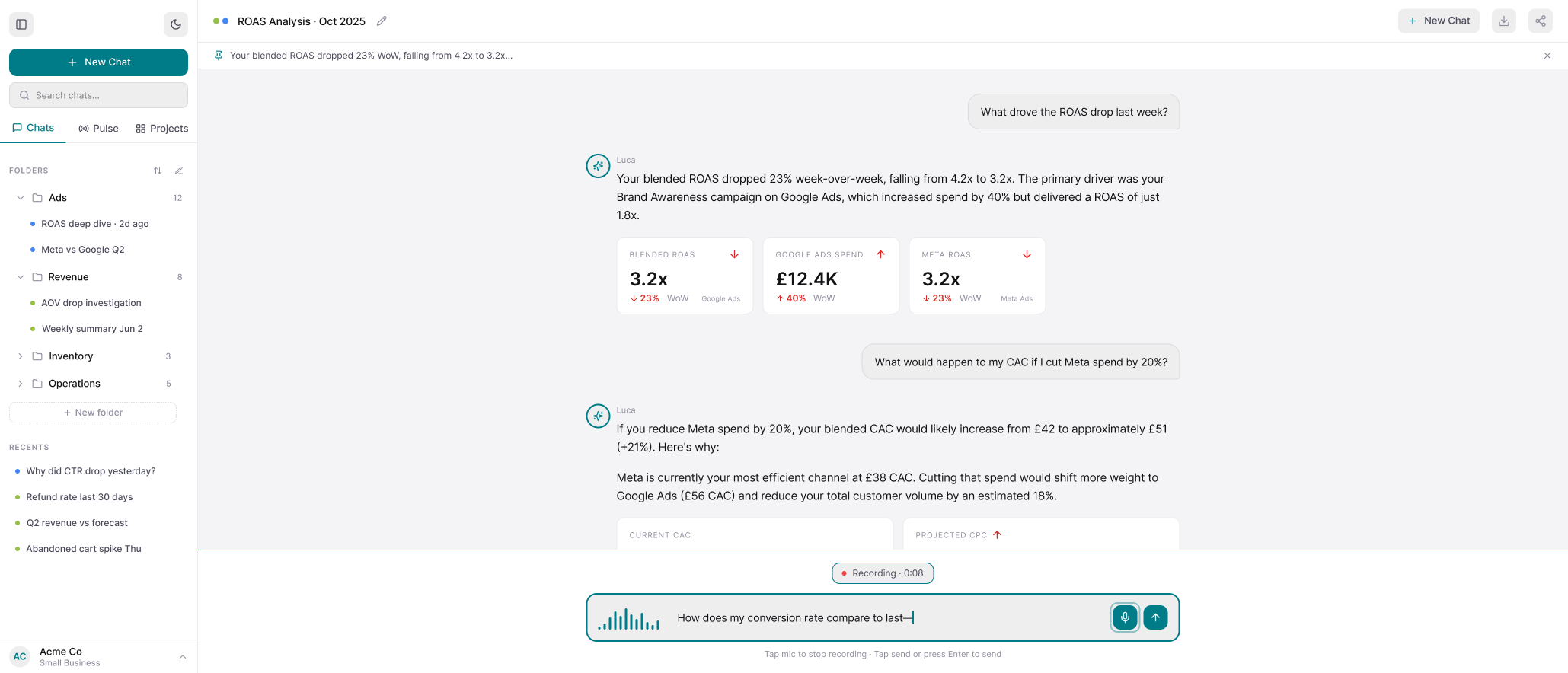The width and height of the screenshot is (1568, 673).
Task: Click the Google Ads Spend card
Action: click(x=831, y=276)
